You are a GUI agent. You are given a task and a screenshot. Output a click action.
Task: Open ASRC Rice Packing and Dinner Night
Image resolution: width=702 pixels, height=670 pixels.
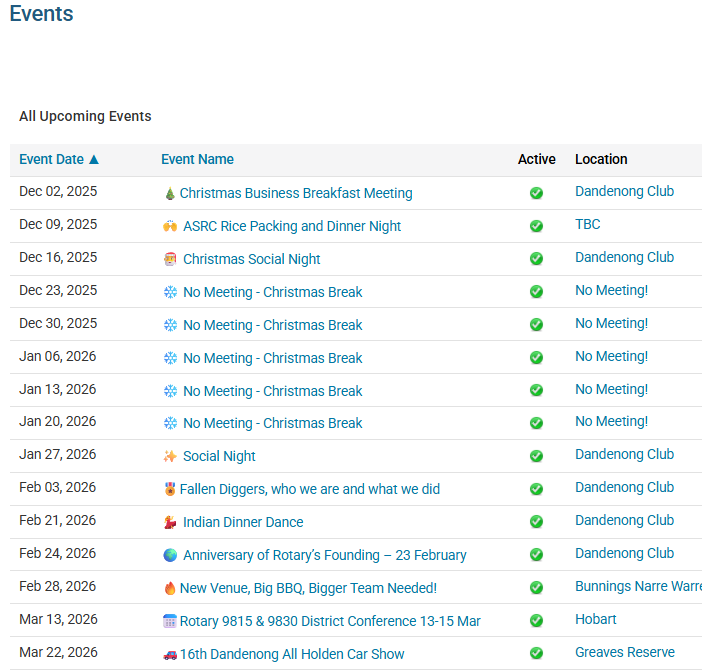pyautogui.click(x=292, y=226)
